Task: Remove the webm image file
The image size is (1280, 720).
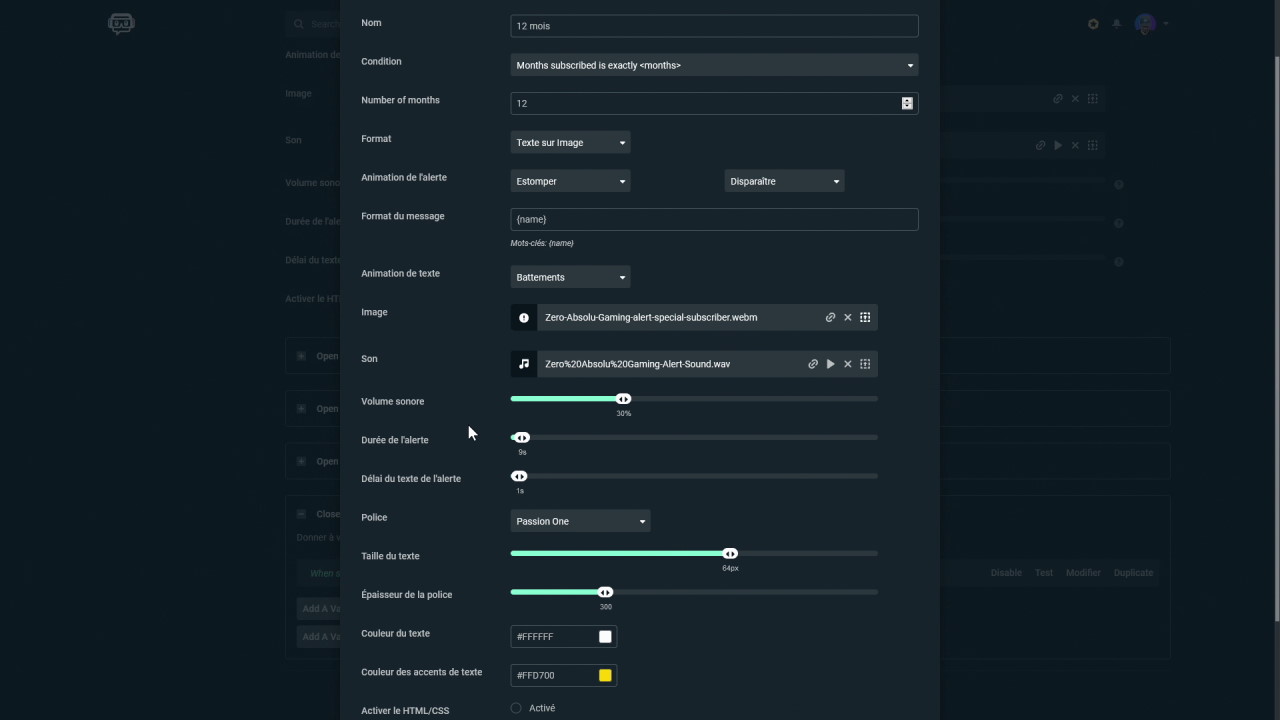Action: coord(848,317)
